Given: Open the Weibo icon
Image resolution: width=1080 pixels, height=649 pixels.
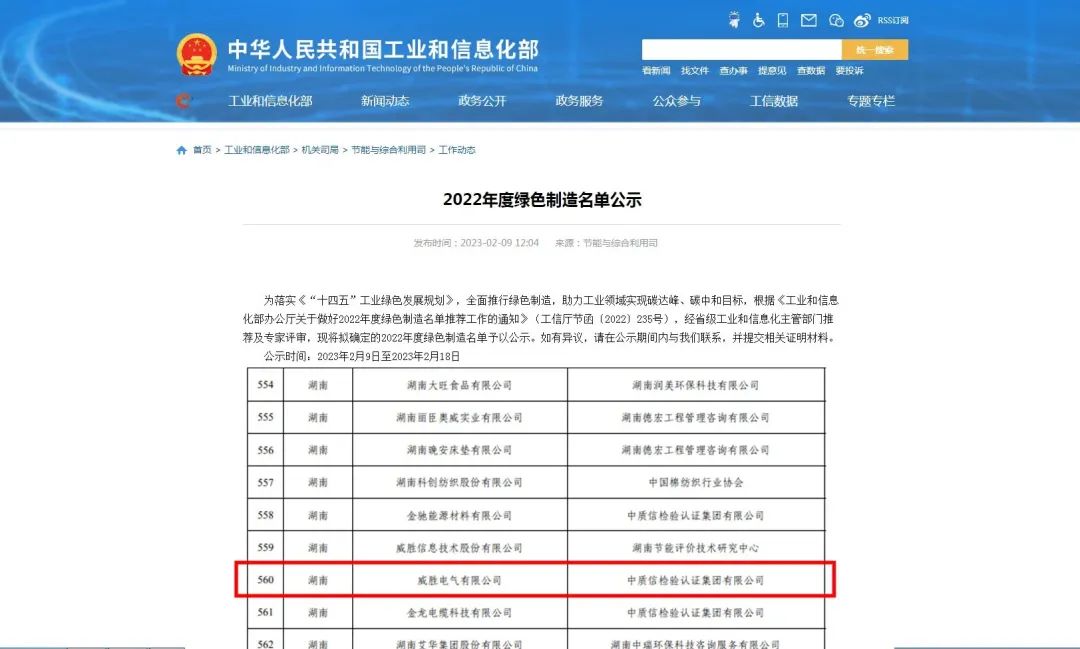Looking at the screenshot, I should tap(861, 18).
